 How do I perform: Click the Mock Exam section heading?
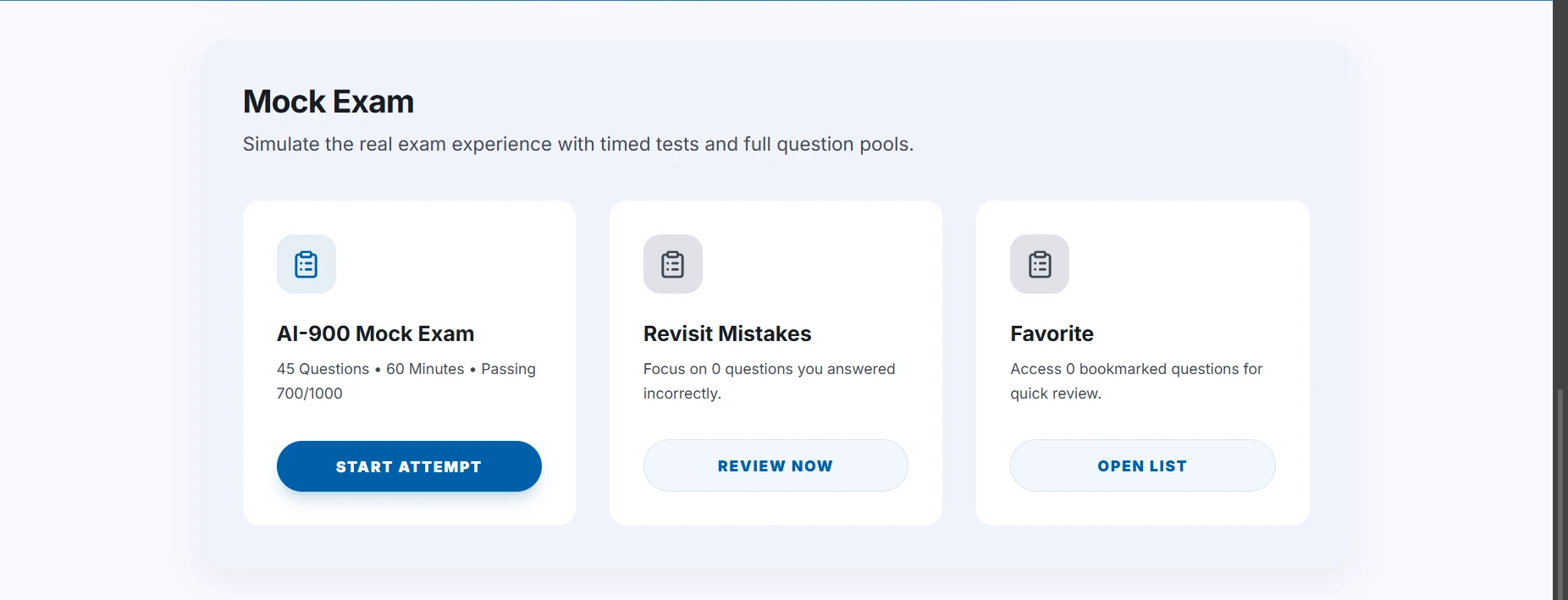pos(329,102)
